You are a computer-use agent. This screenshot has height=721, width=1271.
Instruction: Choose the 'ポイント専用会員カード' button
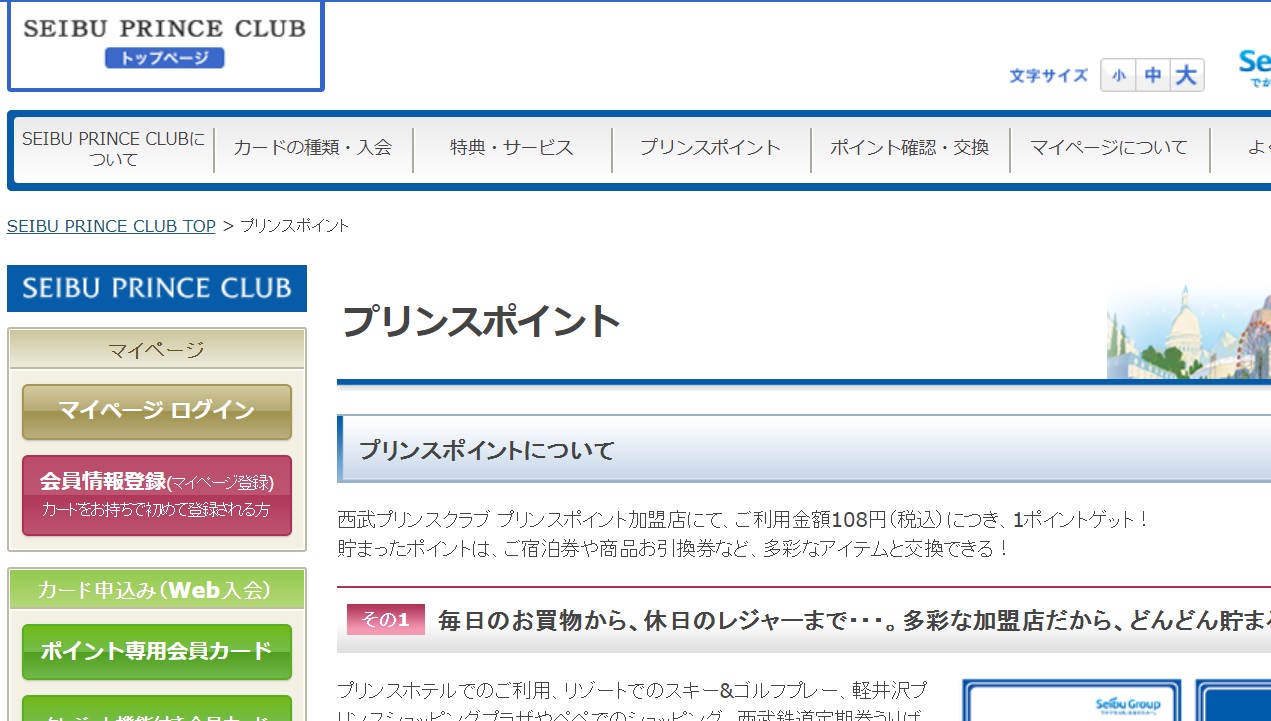157,651
